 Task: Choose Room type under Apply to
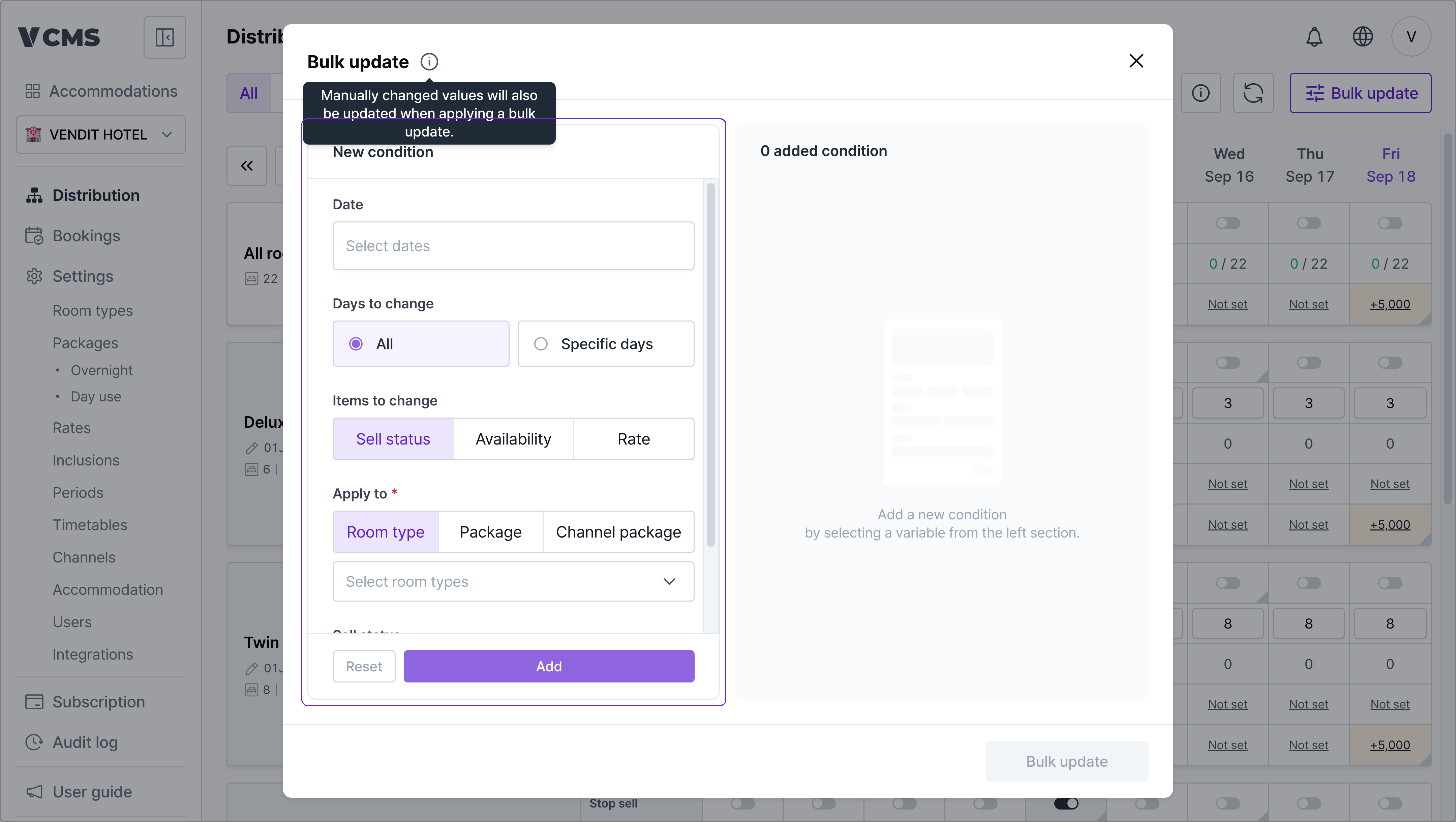point(386,532)
